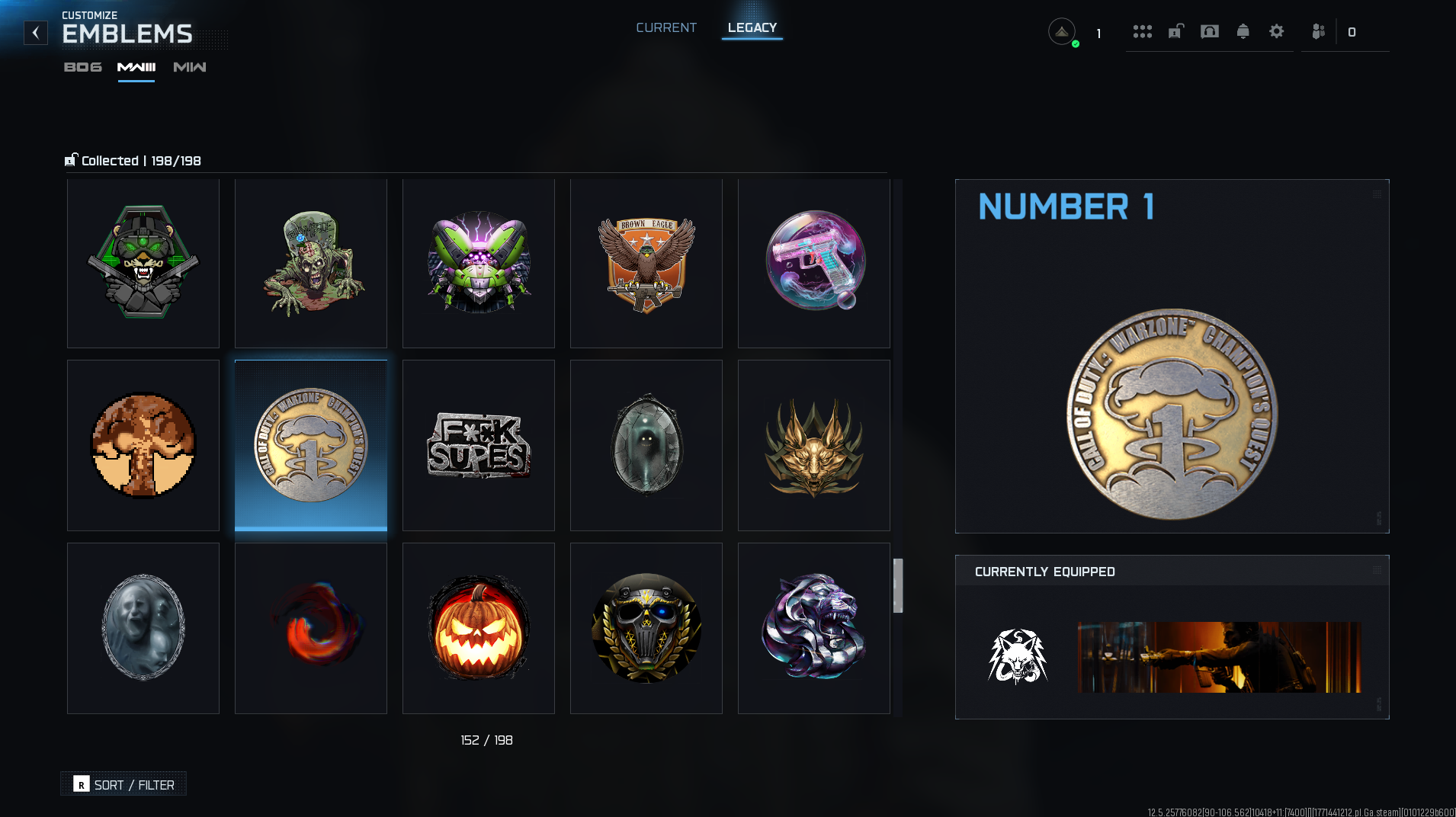Open the social friends icon
Viewport: 1456px width, 817px height.
pos(1318,31)
